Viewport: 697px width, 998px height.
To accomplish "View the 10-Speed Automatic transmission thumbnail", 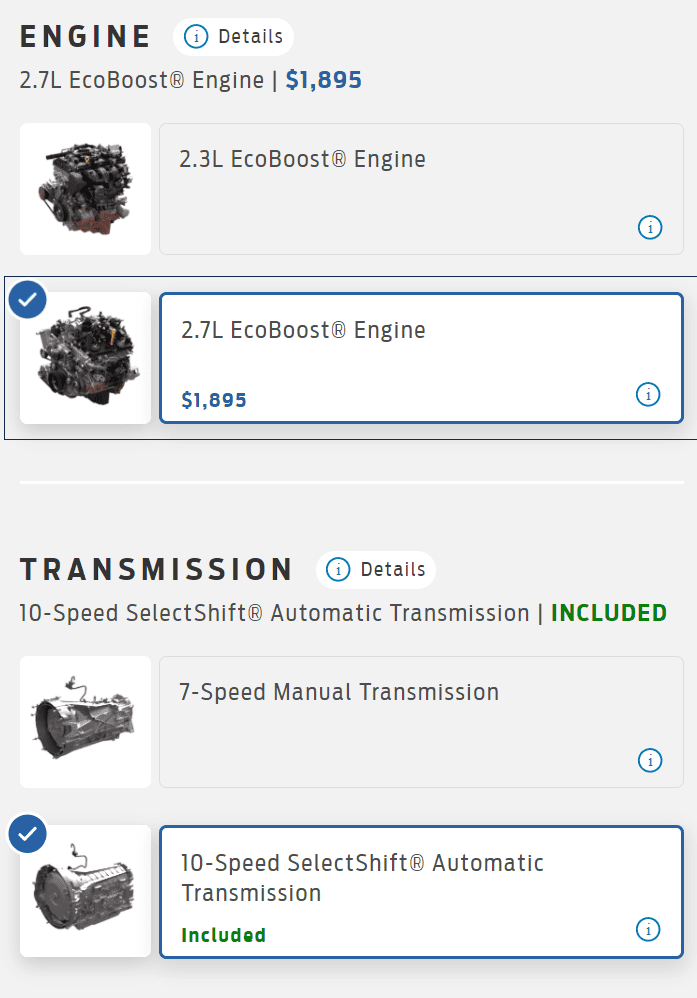I will pos(85,891).
